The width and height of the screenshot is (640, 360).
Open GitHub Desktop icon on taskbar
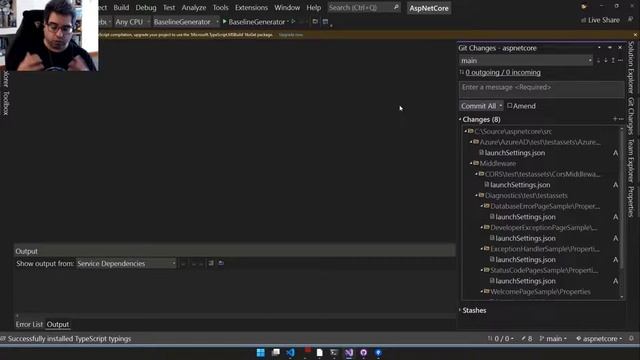pyautogui.click(x=363, y=353)
